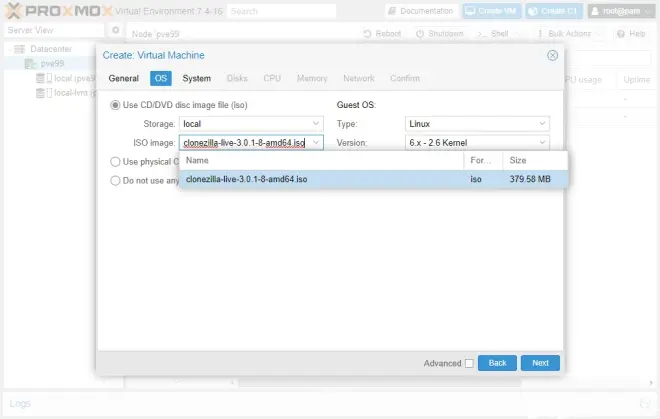Click the Uptime column header
Viewport: 660px width, 419px height.
click(636, 80)
